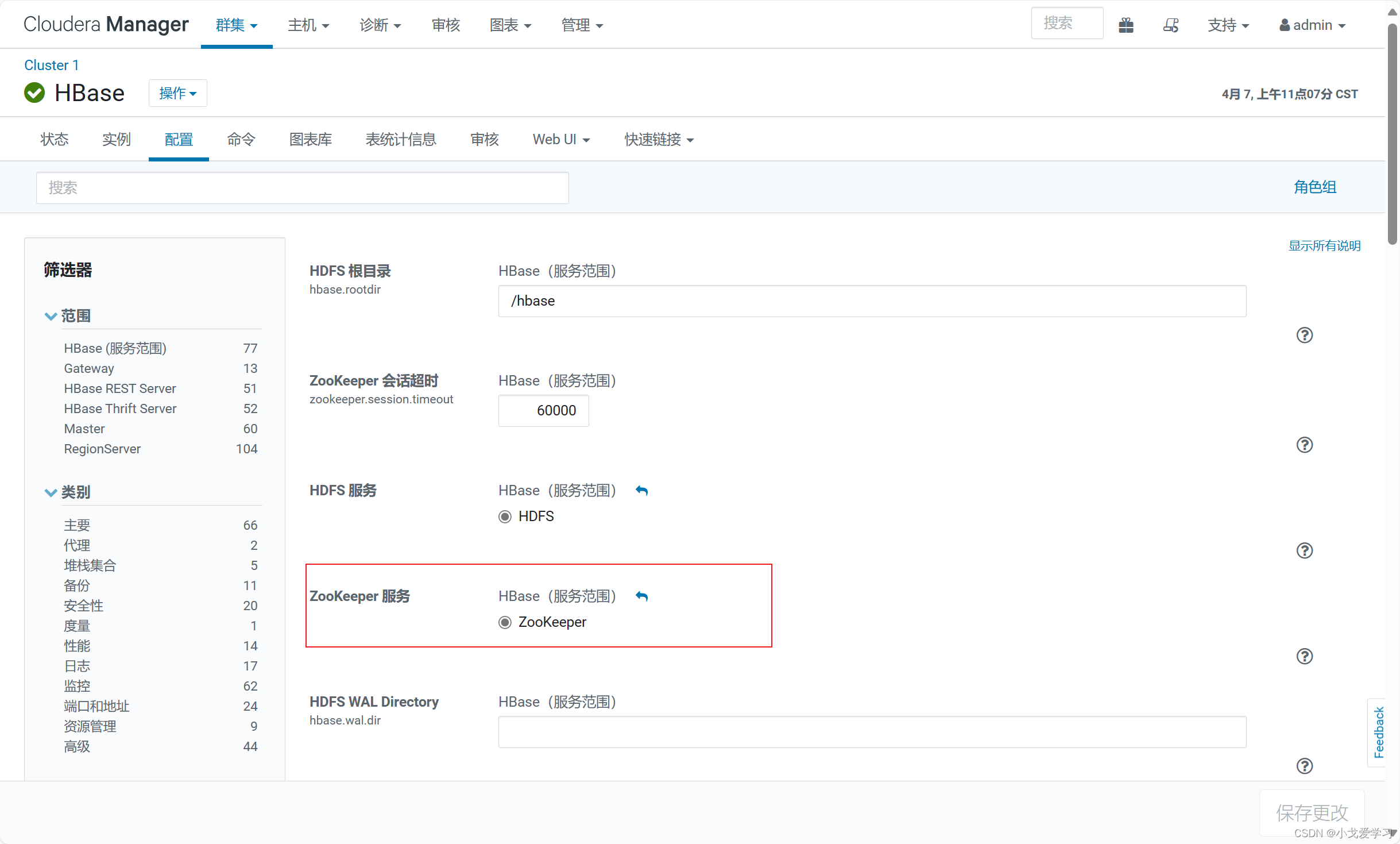1400x844 pixels.
Task: Show help for HDFS WAL Directory setting
Action: click(1305, 766)
